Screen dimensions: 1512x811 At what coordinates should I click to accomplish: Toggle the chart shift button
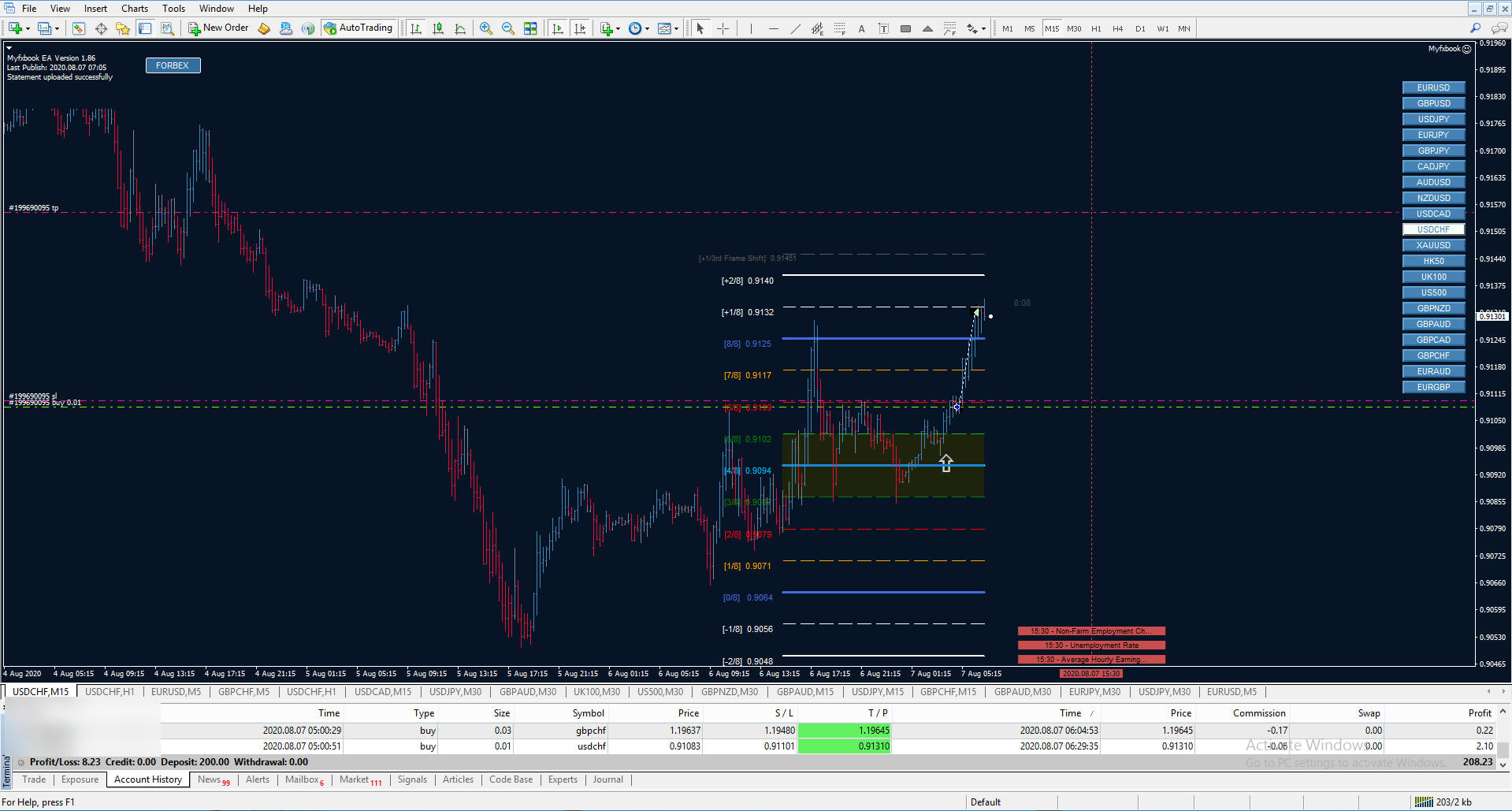click(580, 28)
